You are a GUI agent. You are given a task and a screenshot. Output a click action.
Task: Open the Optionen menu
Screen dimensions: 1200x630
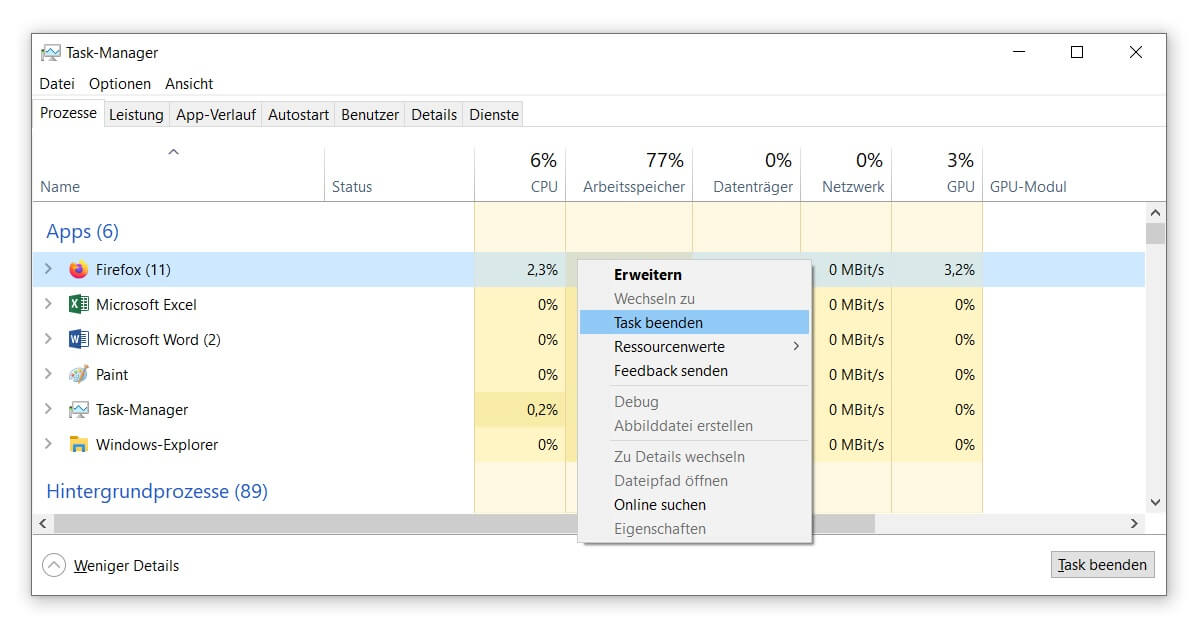[x=120, y=84]
